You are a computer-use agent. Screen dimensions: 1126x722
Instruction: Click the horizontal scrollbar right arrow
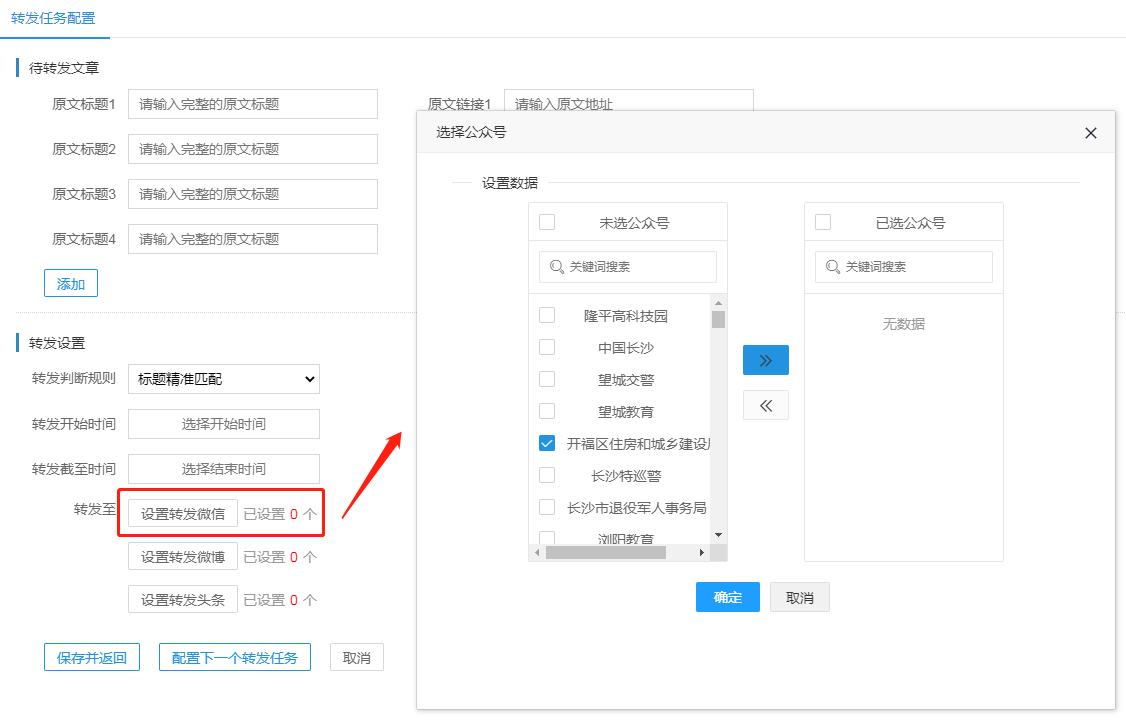[701, 553]
